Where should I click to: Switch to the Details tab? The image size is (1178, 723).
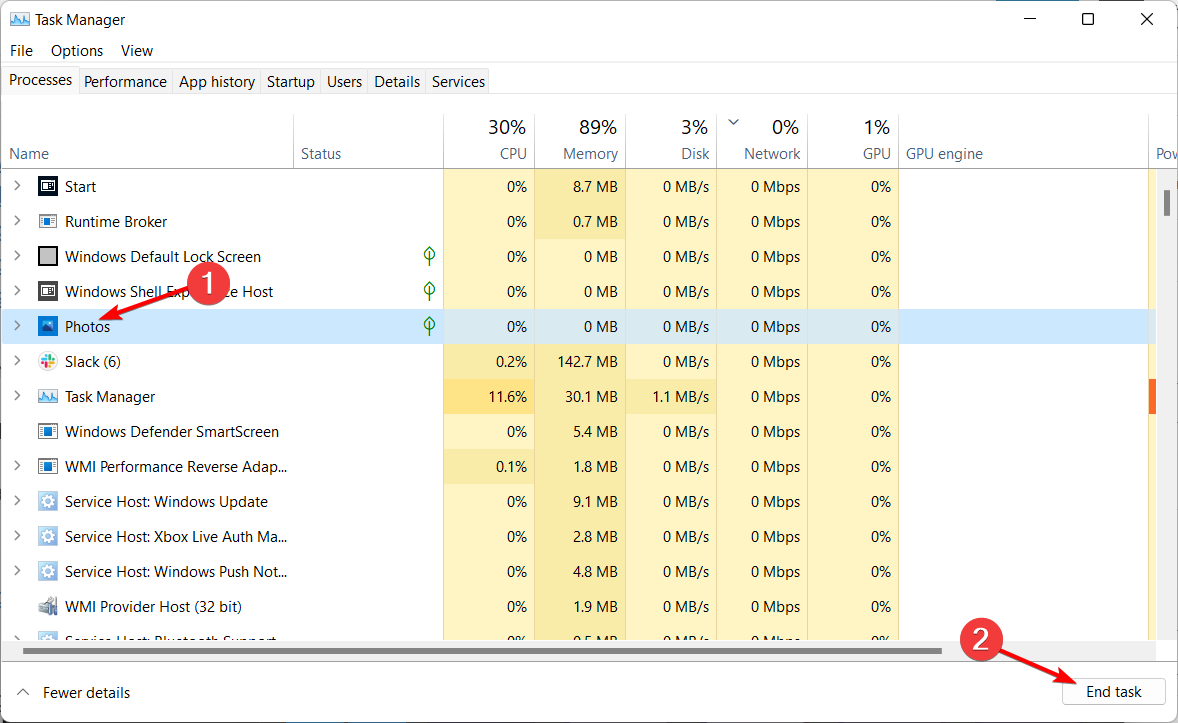pos(397,81)
